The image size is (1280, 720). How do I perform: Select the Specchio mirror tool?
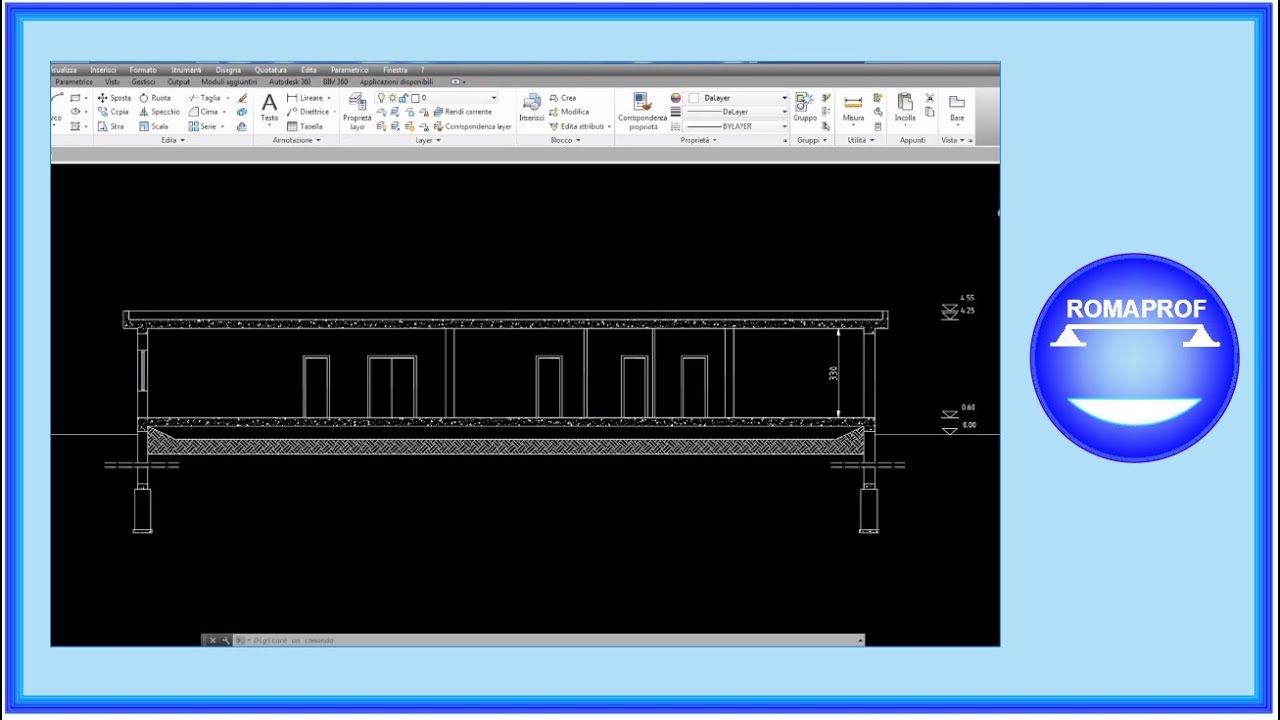160,112
